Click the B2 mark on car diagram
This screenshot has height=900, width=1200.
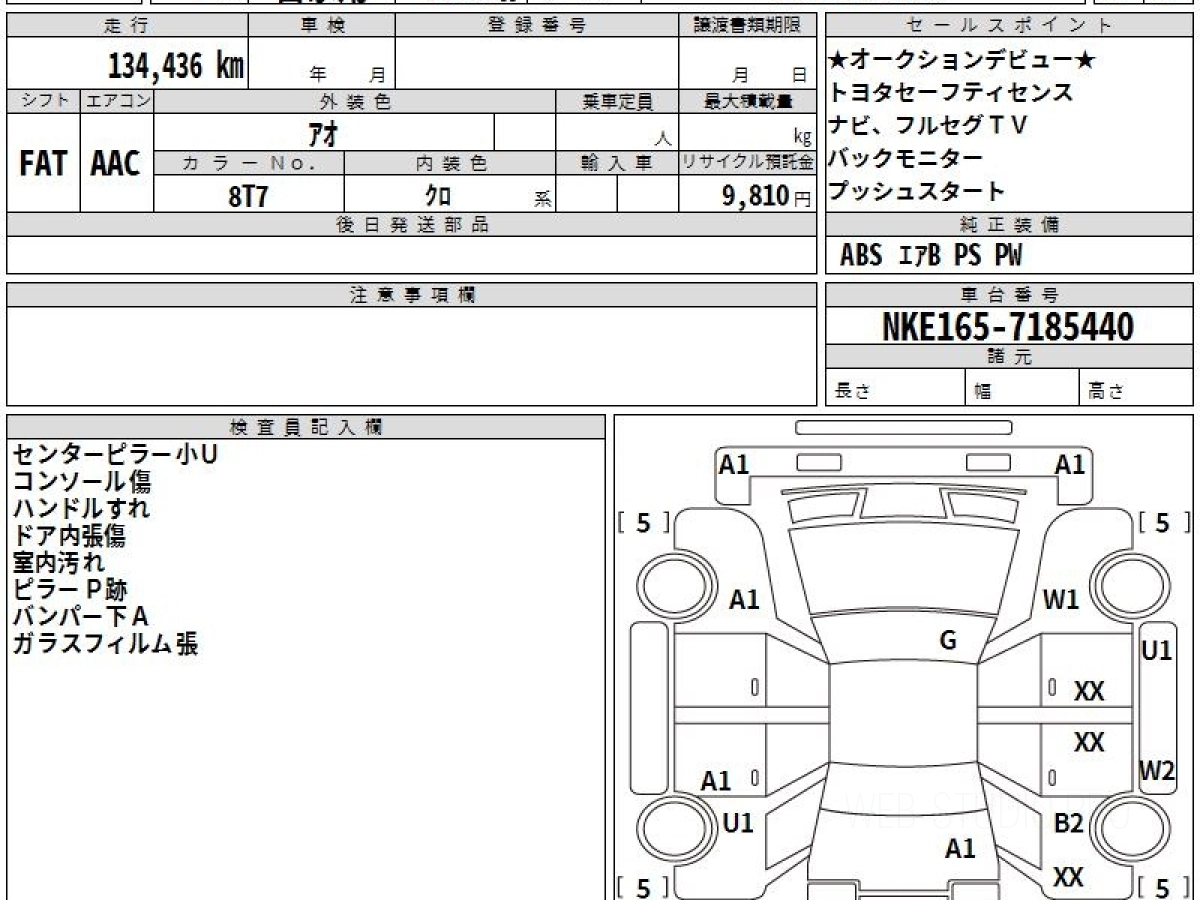[1069, 824]
